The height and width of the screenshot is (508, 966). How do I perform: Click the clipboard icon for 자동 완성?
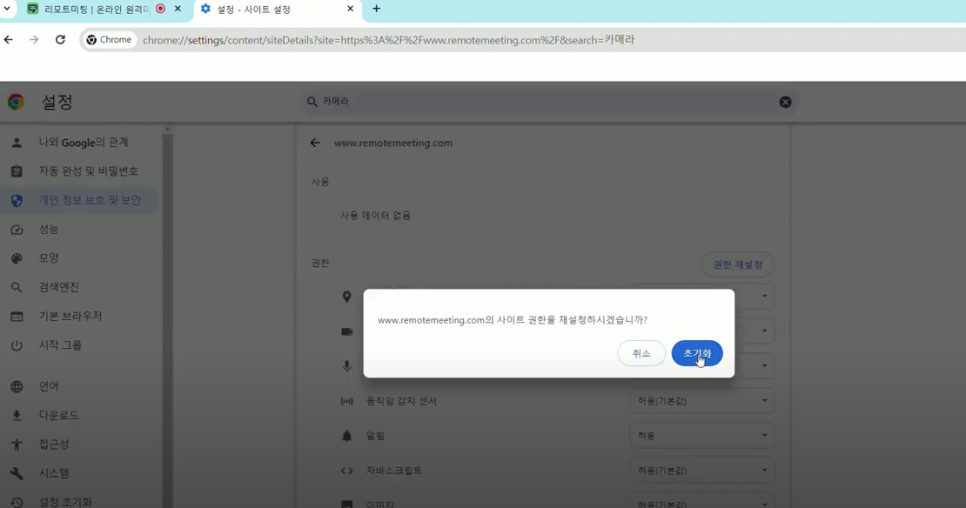(x=17, y=171)
